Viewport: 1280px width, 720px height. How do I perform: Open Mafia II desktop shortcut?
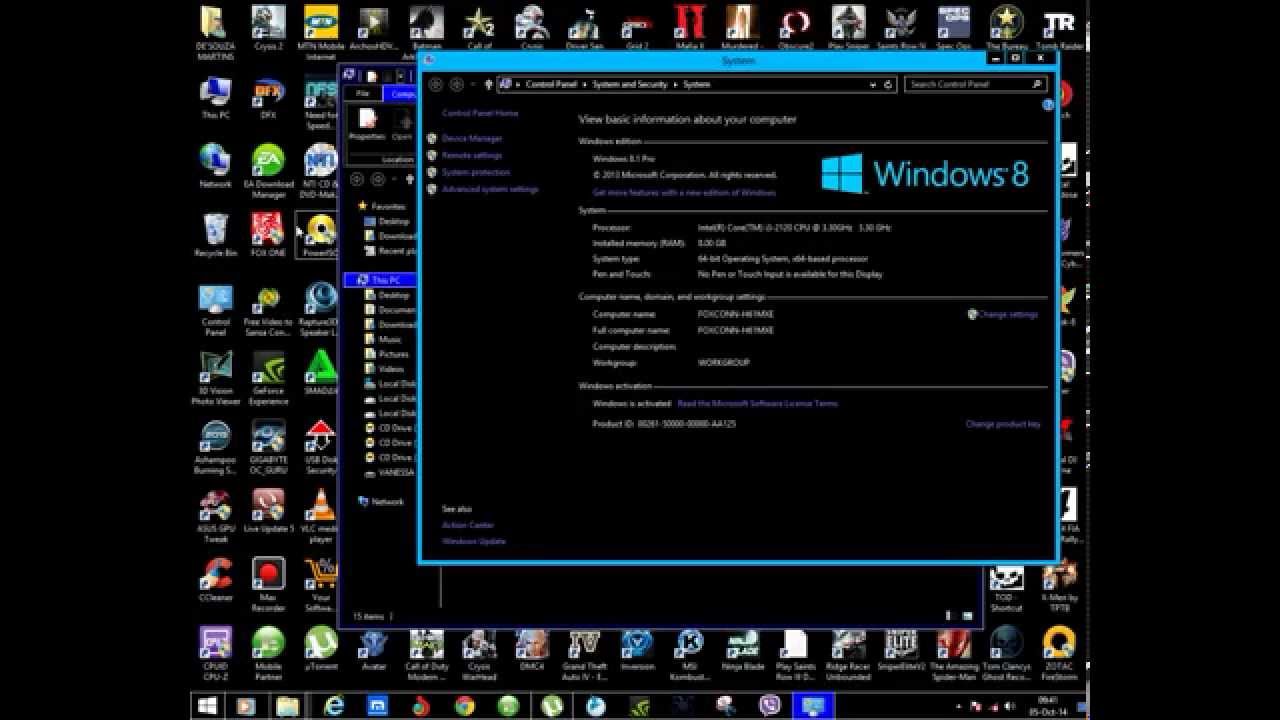pos(690,28)
